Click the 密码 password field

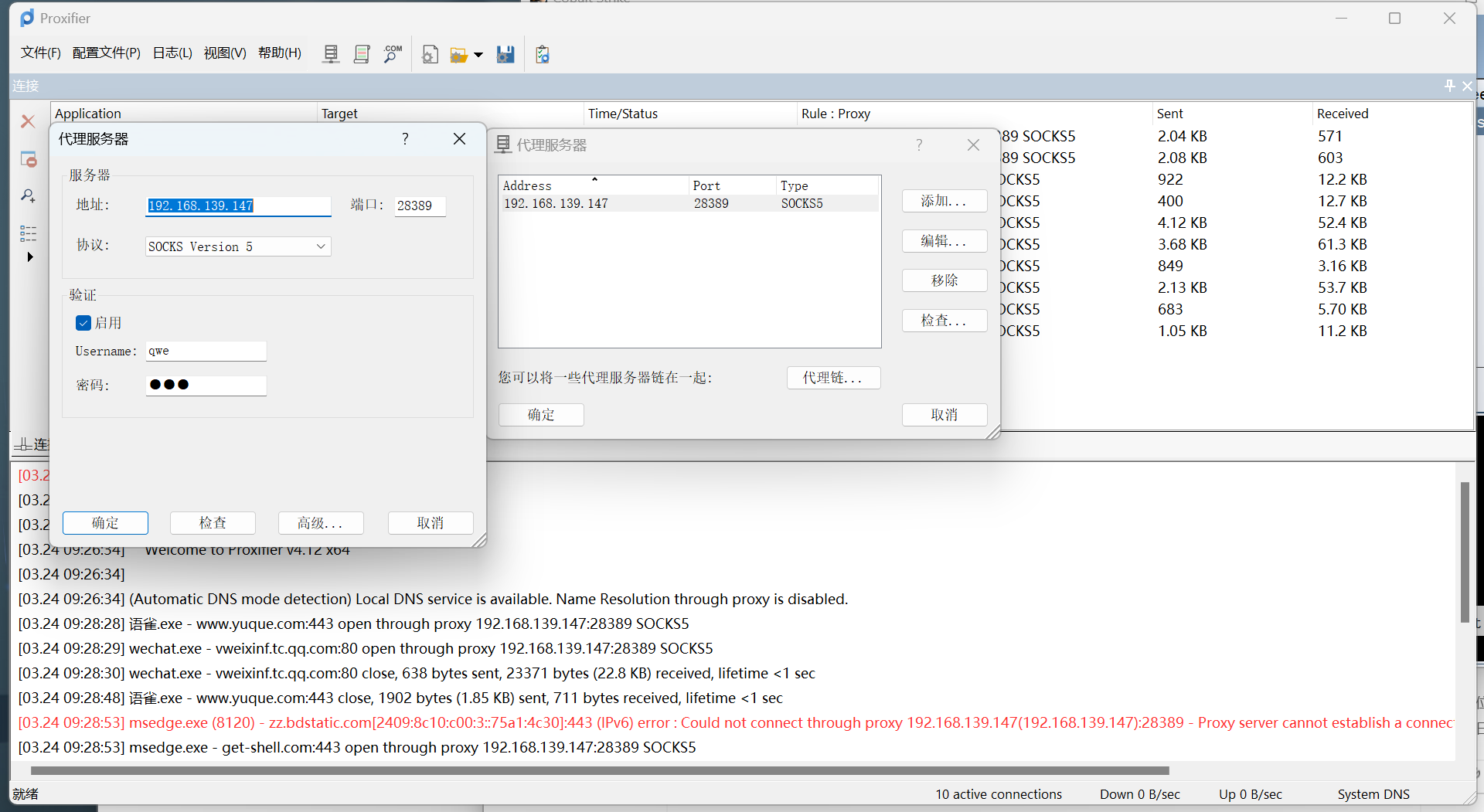point(206,385)
